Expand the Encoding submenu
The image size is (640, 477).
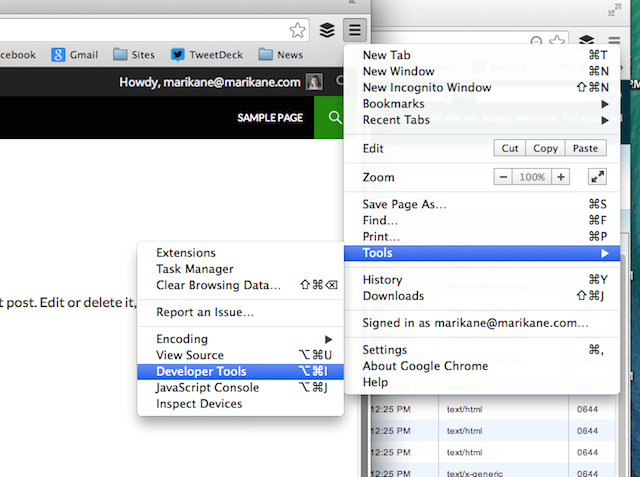click(240, 339)
